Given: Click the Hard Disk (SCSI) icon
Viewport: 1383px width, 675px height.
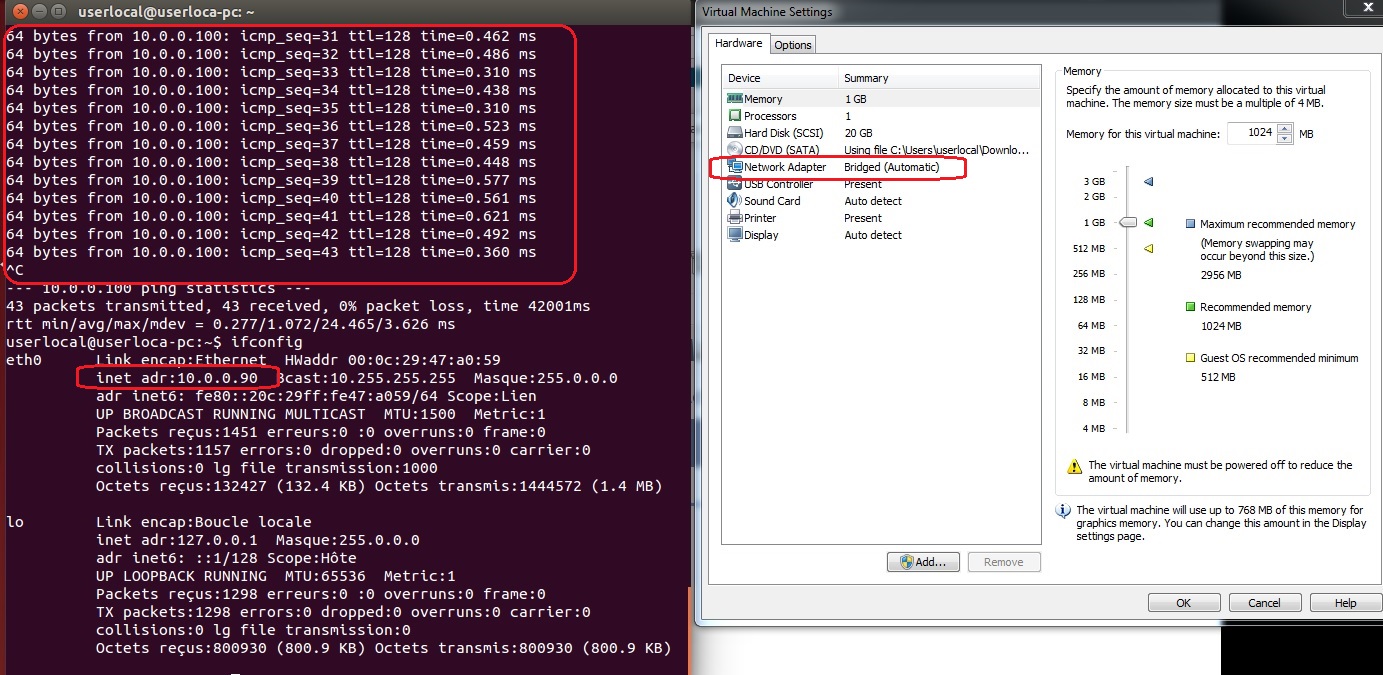Looking at the screenshot, I should (734, 133).
